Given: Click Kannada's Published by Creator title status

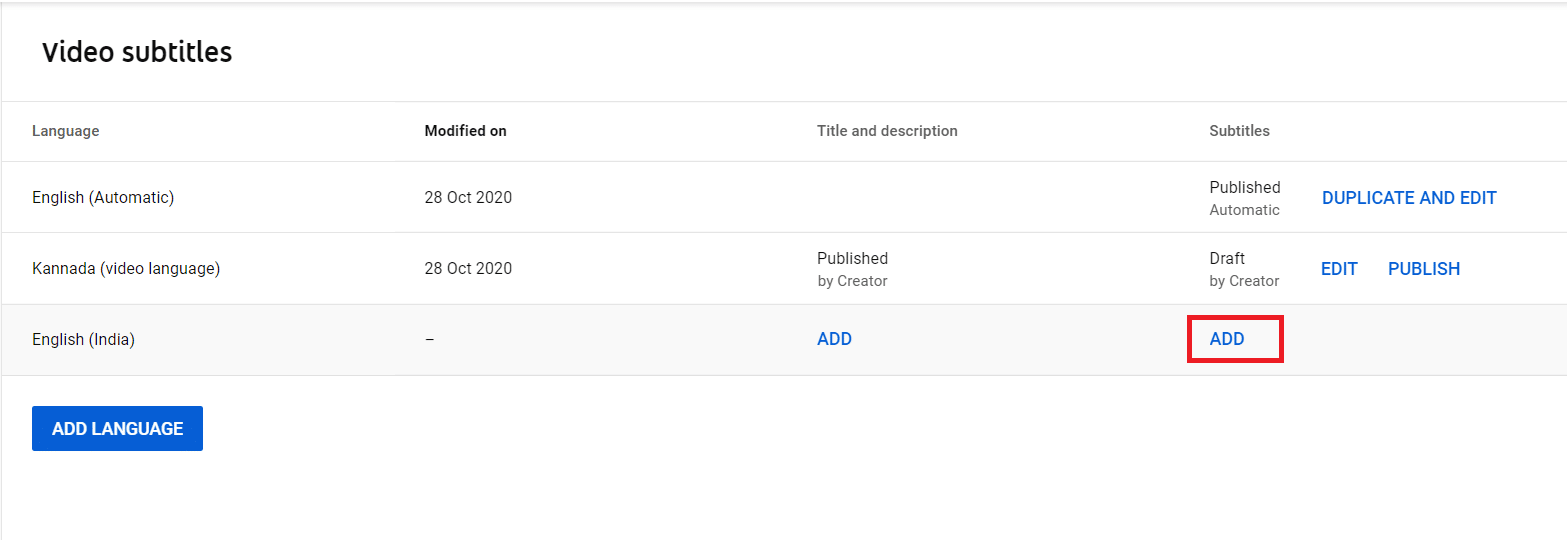Looking at the screenshot, I should point(852,269).
